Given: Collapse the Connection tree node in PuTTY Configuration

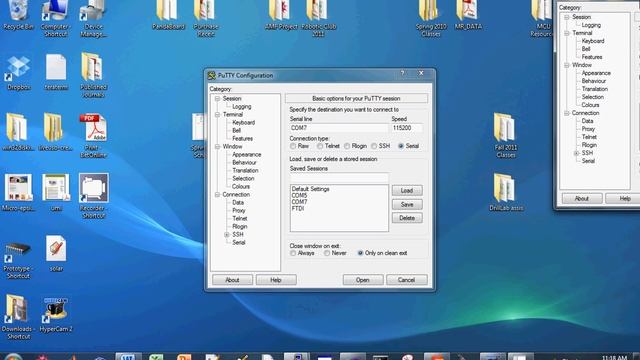Looking at the screenshot, I should (x=217, y=195).
